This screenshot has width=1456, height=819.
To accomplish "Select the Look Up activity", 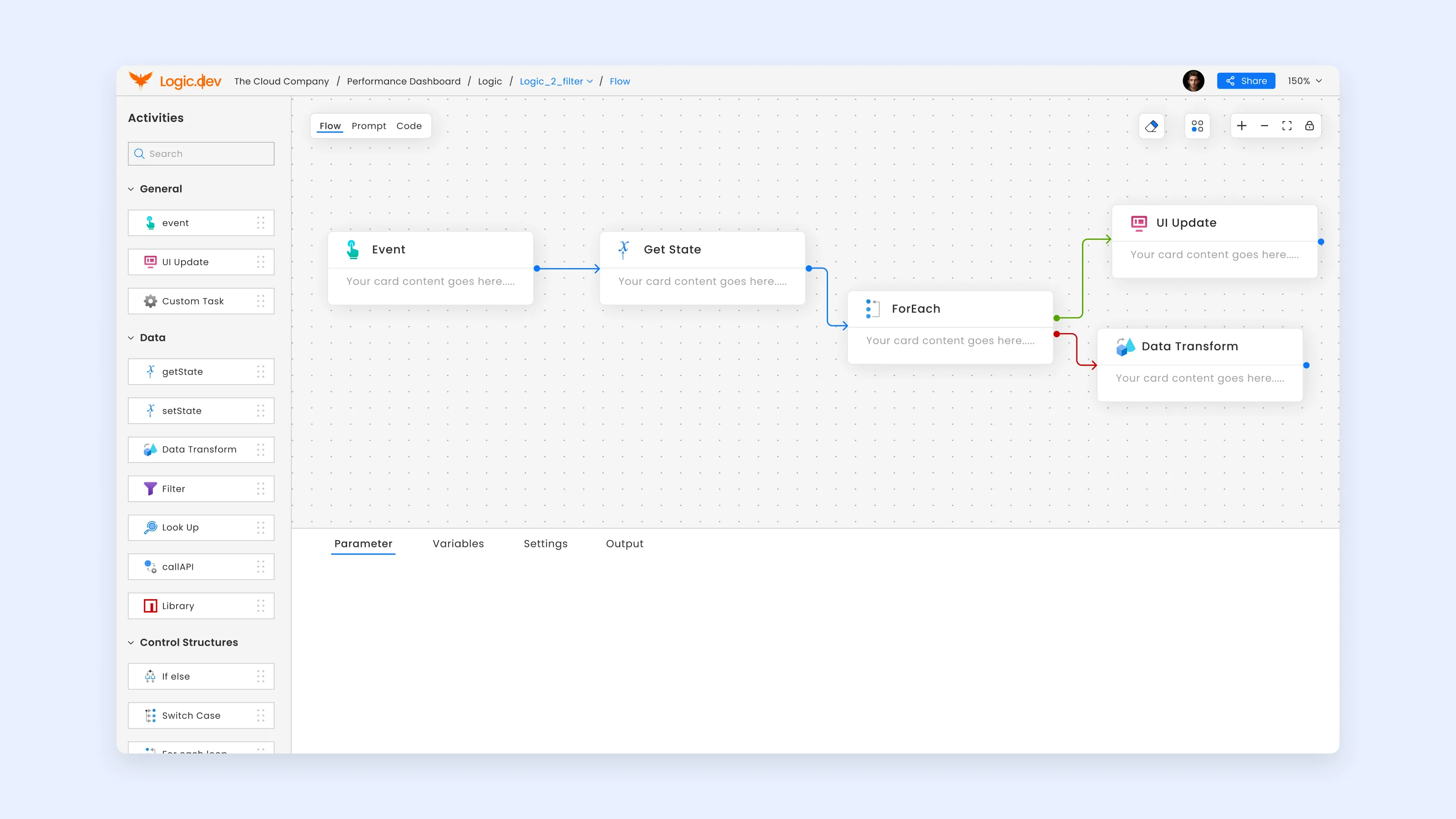I will point(201,528).
